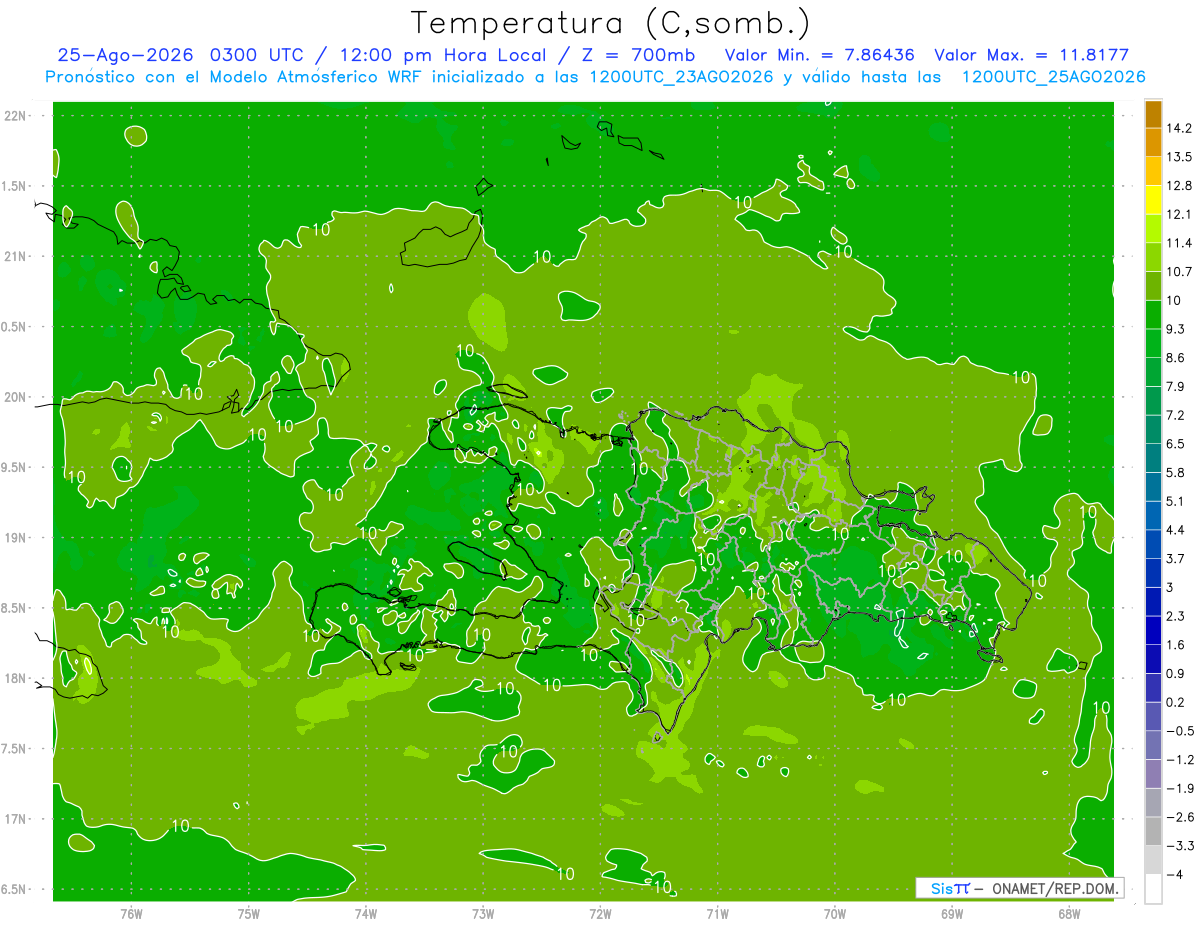Click the 12.8 label on the color scale
Screen dimensions: 1200x927
(x=1180, y=186)
